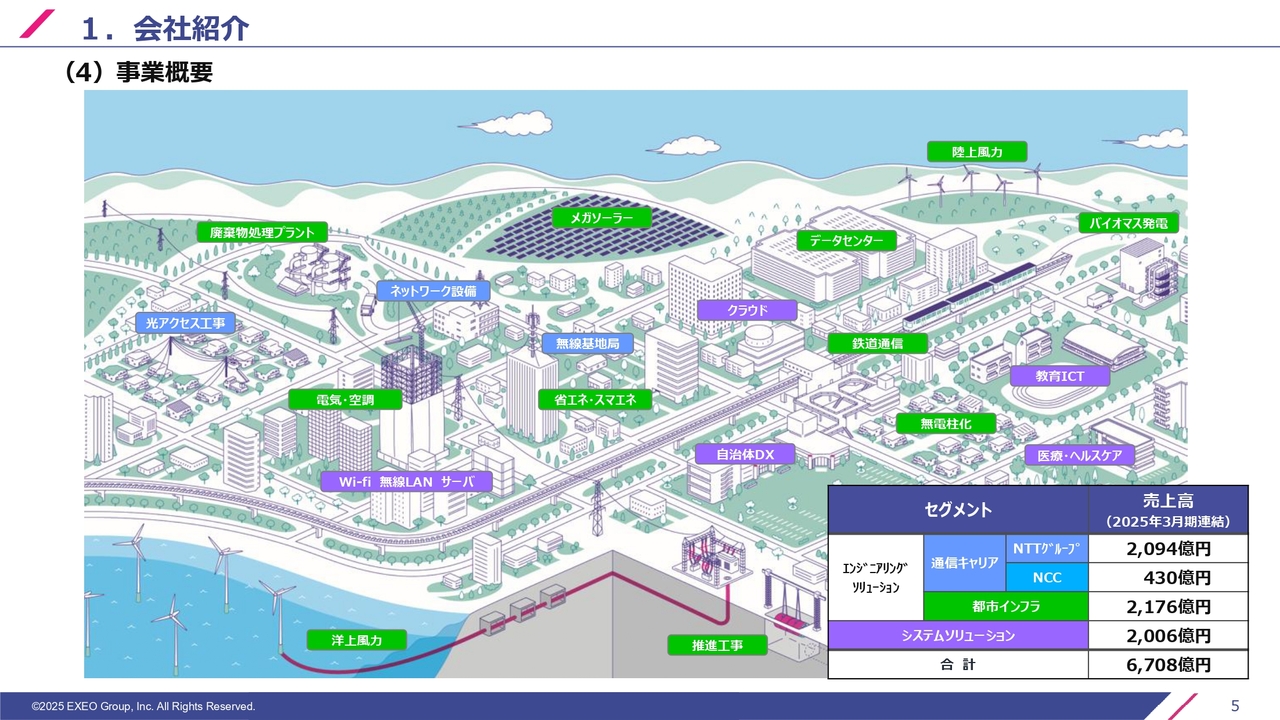Click the 洋上風力 label
This screenshot has width=1280, height=720.
click(357, 640)
